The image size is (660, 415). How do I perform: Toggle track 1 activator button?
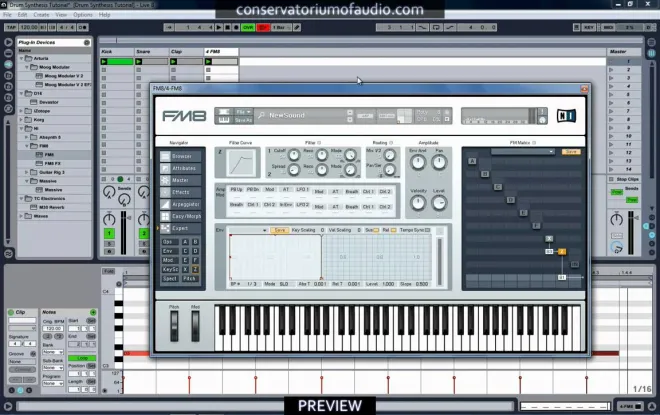coord(109,233)
